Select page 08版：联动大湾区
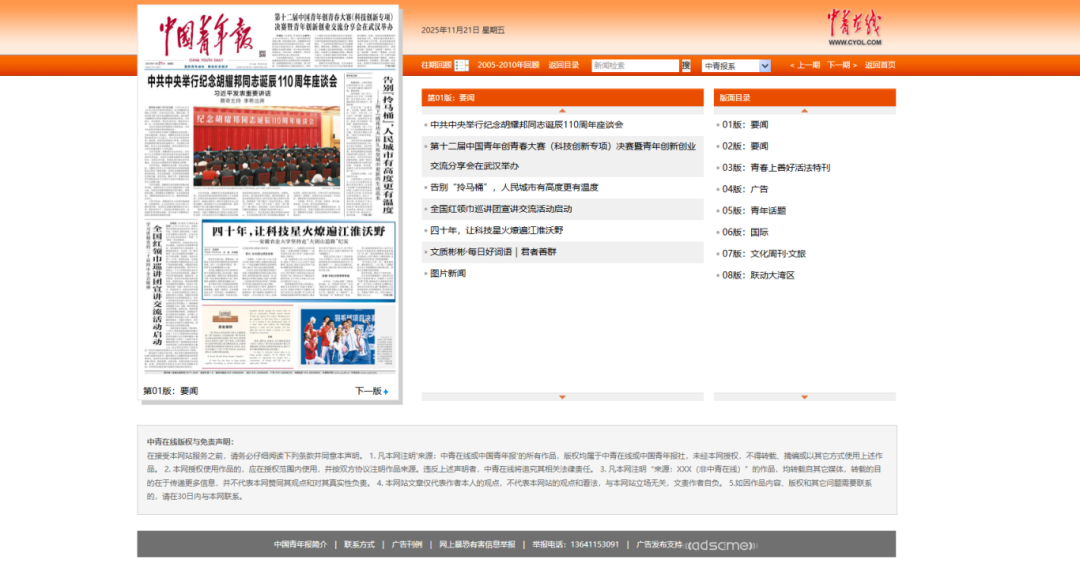 coord(758,275)
